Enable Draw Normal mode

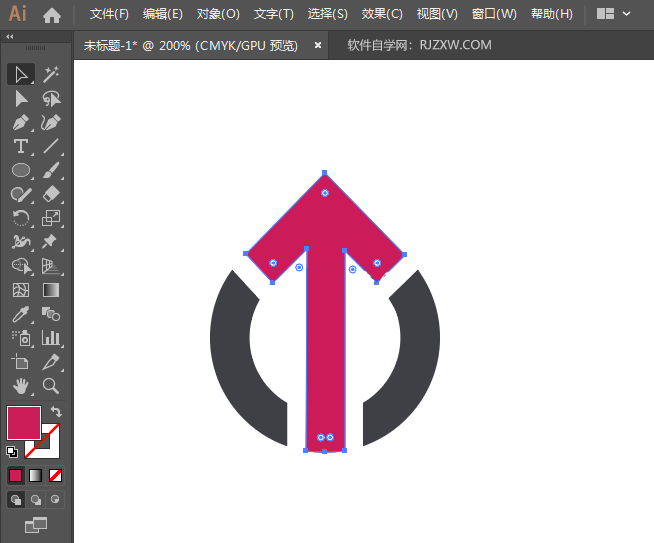coord(16,500)
